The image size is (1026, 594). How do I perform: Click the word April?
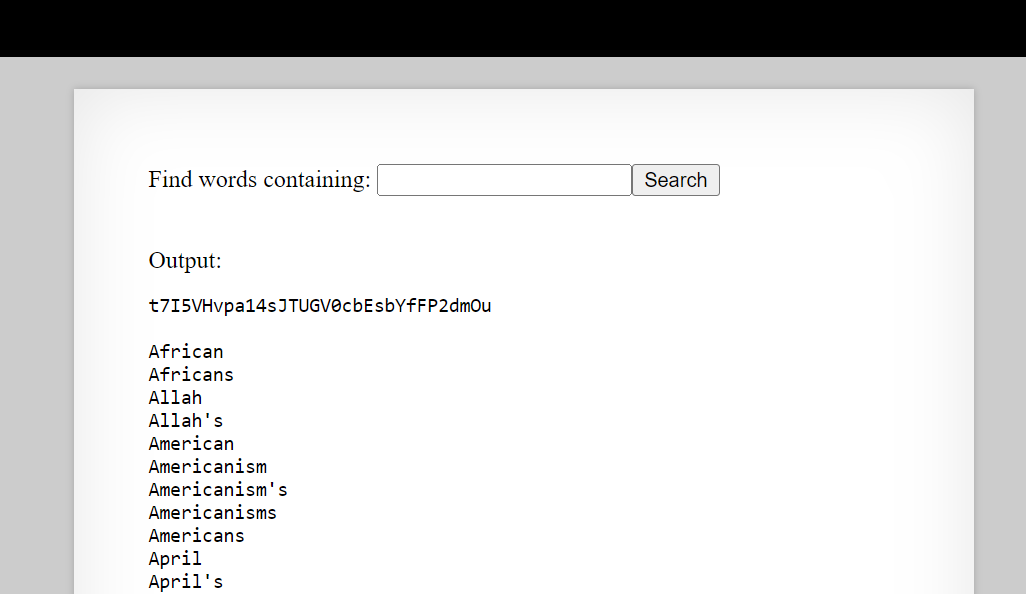(174, 558)
